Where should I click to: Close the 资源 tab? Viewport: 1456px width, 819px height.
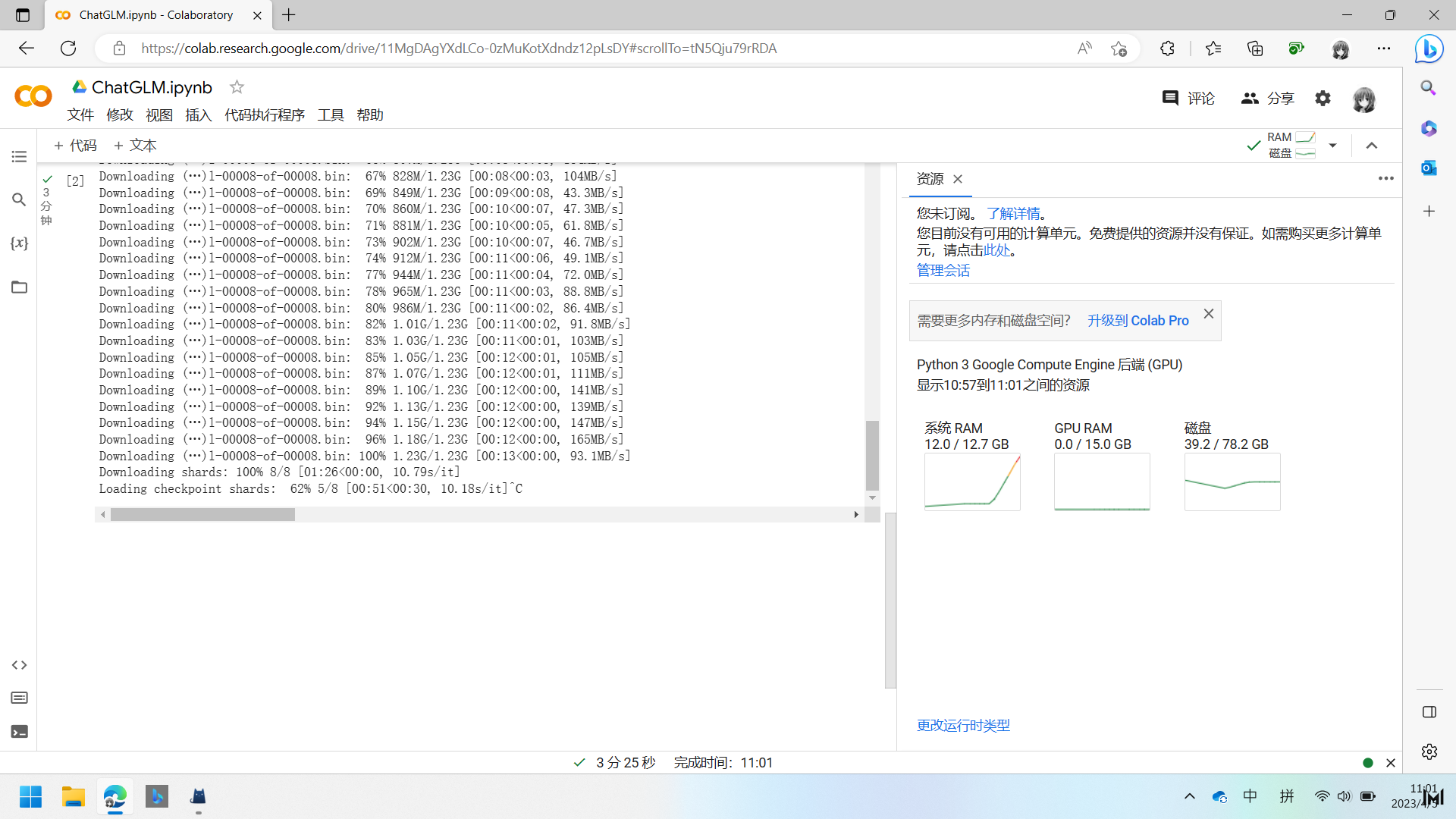point(958,179)
